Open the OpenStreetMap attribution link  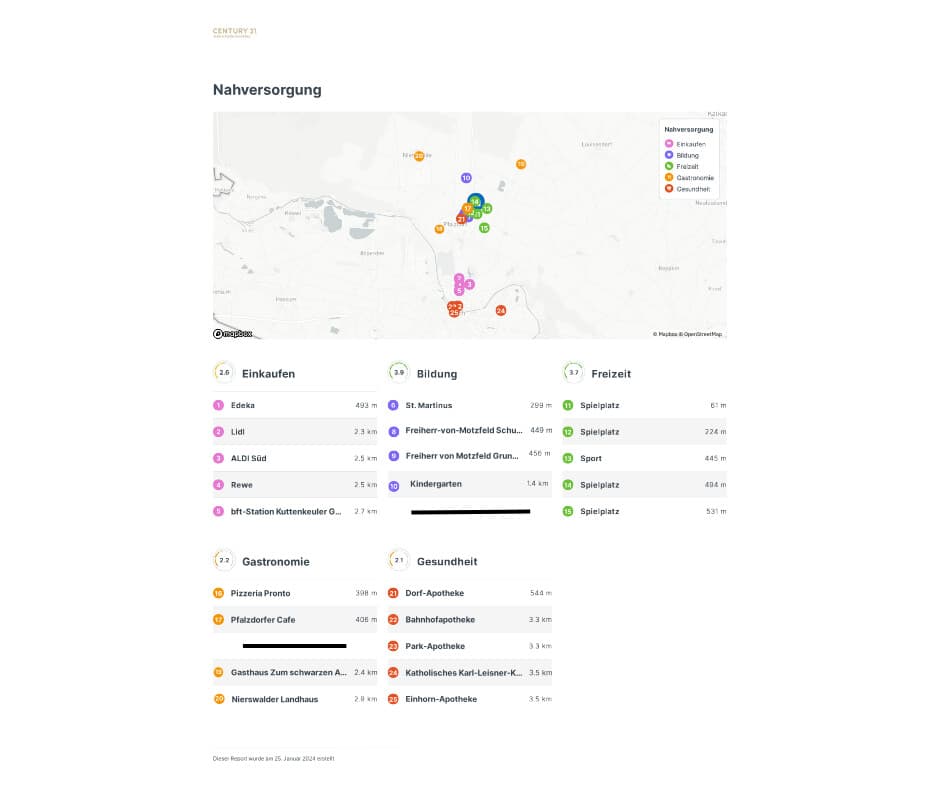(703, 335)
